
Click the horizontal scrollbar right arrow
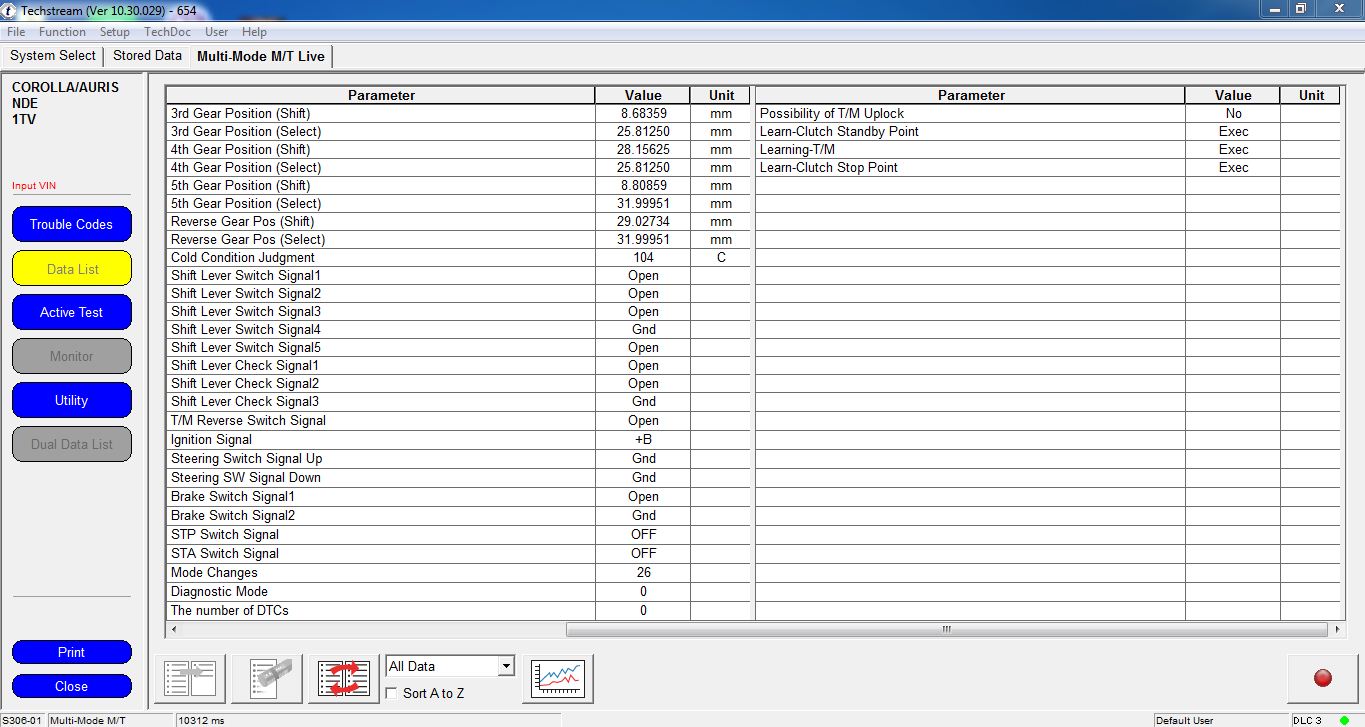1337,630
